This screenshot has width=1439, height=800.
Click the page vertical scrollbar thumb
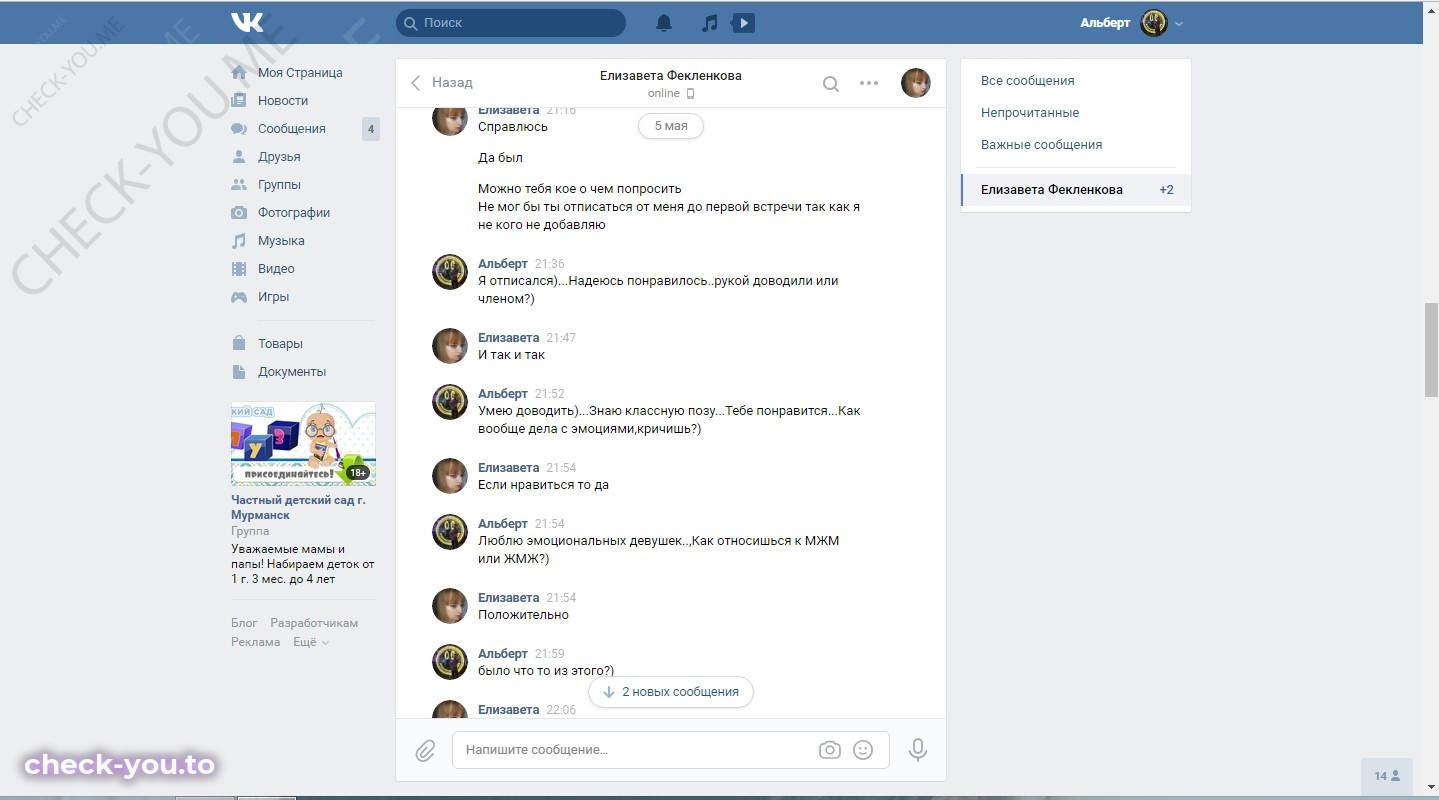pos(1431,348)
